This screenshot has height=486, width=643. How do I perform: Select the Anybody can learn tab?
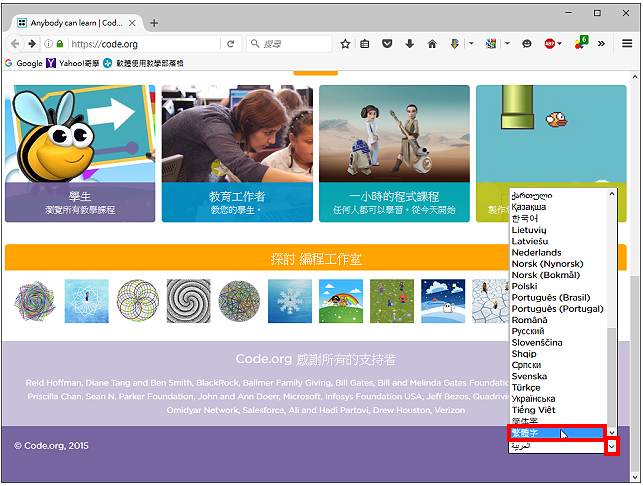tap(76, 23)
